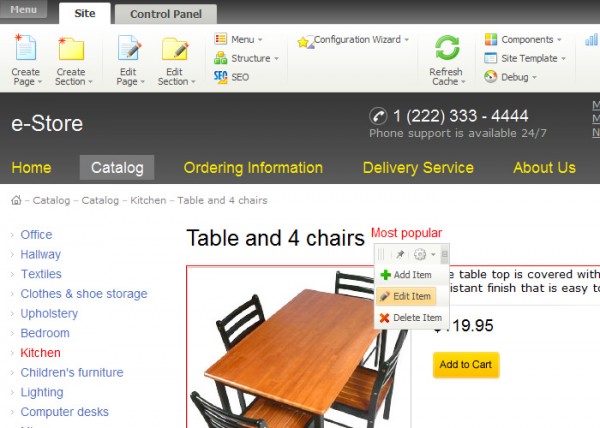Click the phone icon beside the support number
Screen dimensions: 600x428
pos(378,116)
